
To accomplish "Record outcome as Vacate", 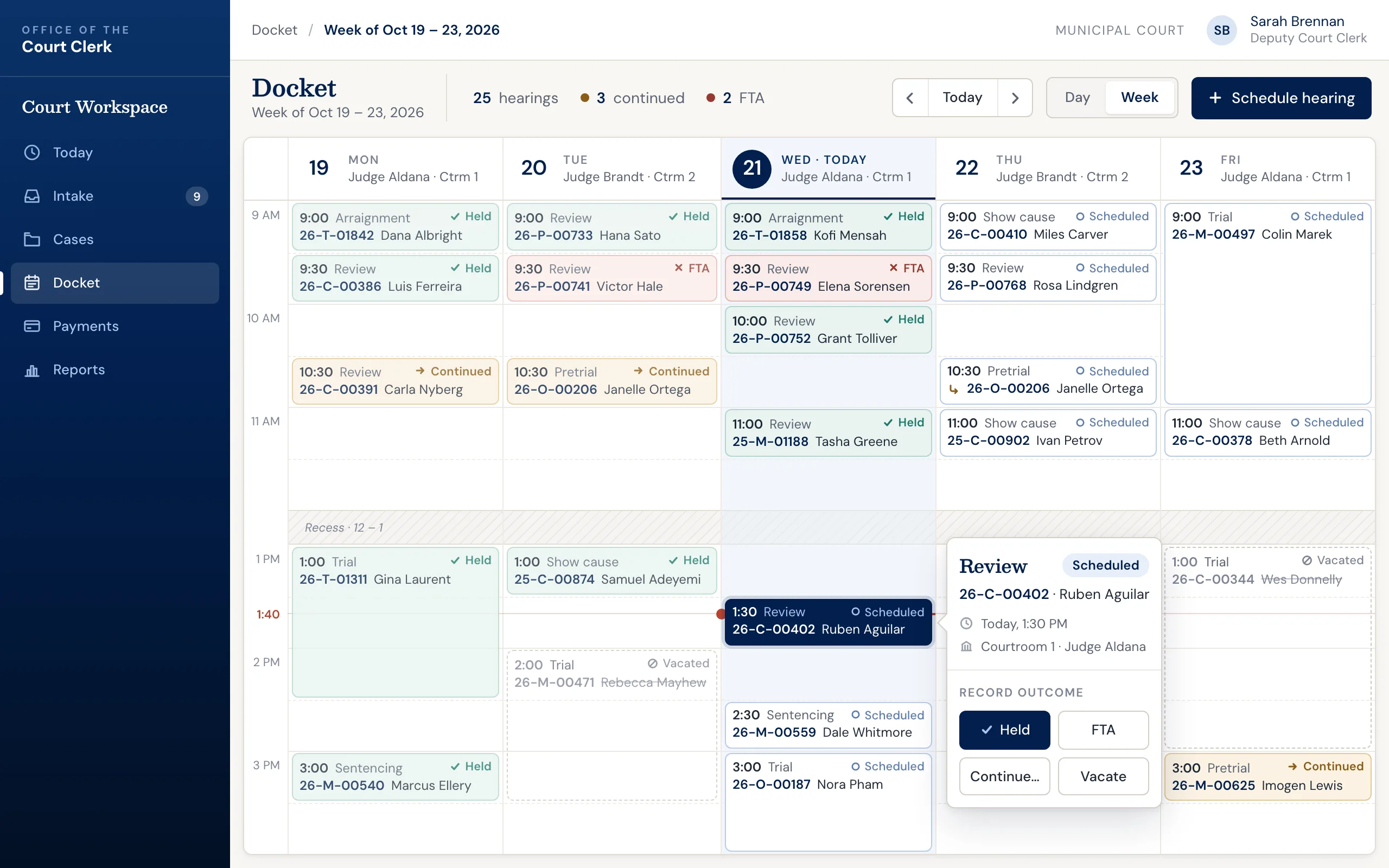I will (x=1103, y=776).
